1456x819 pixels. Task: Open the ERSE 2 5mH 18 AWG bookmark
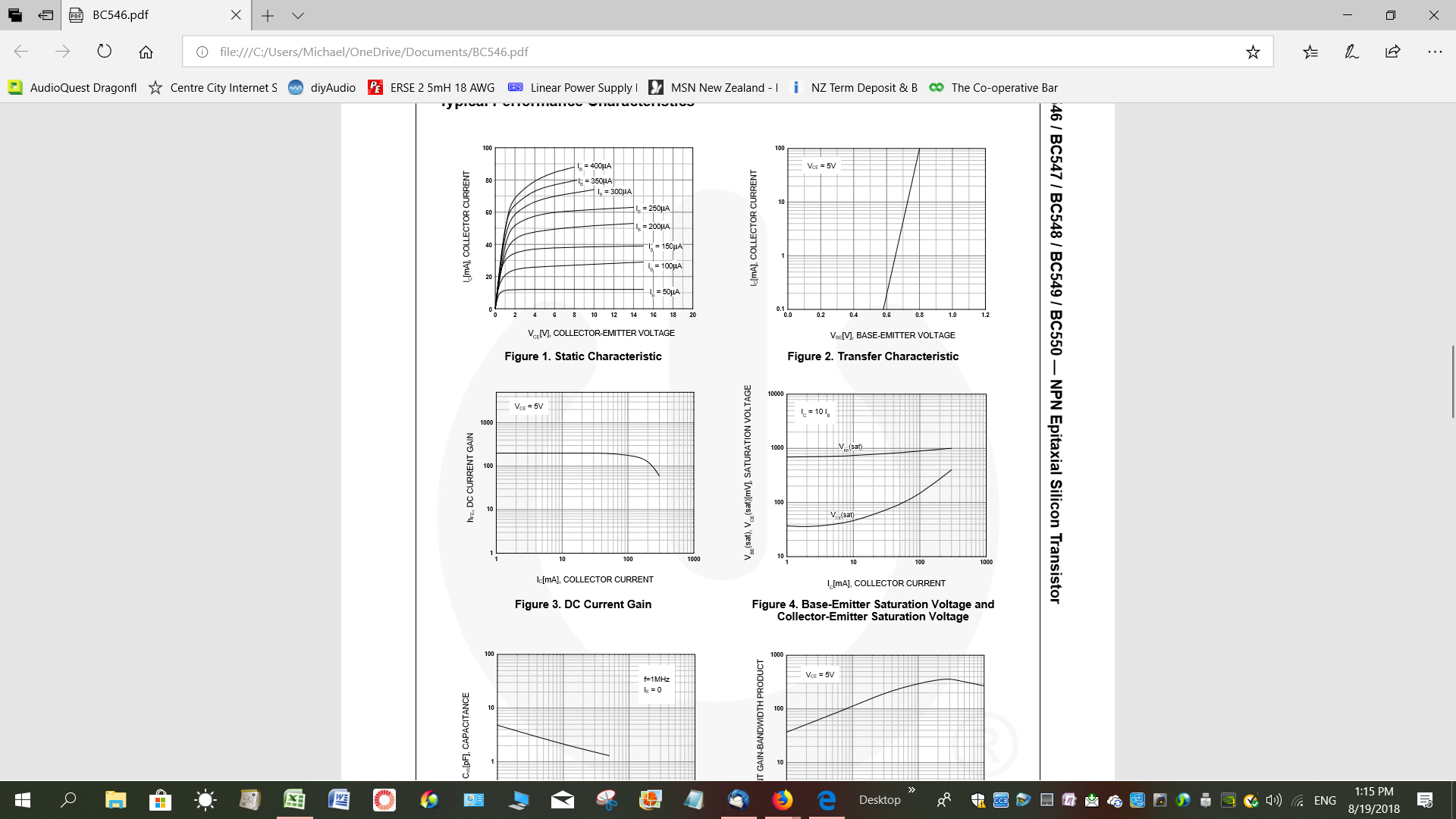(x=431, y=88)
